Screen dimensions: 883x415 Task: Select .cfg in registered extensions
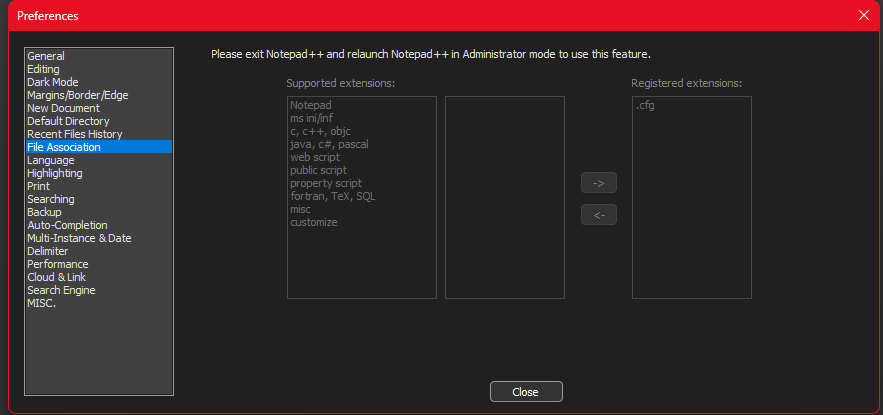(x=692, y=105)
